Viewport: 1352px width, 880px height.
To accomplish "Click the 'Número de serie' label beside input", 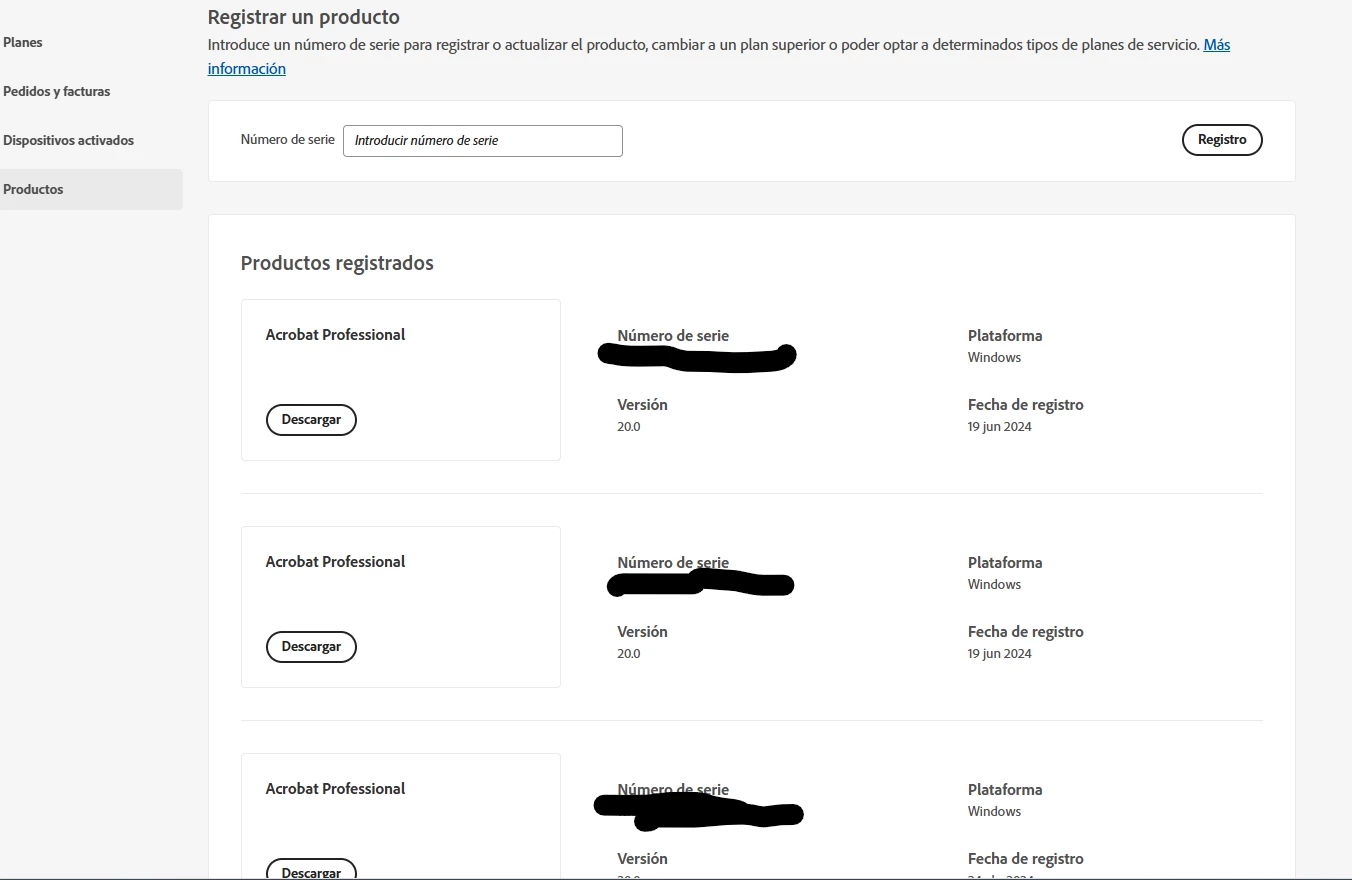I will click(288, 140).
